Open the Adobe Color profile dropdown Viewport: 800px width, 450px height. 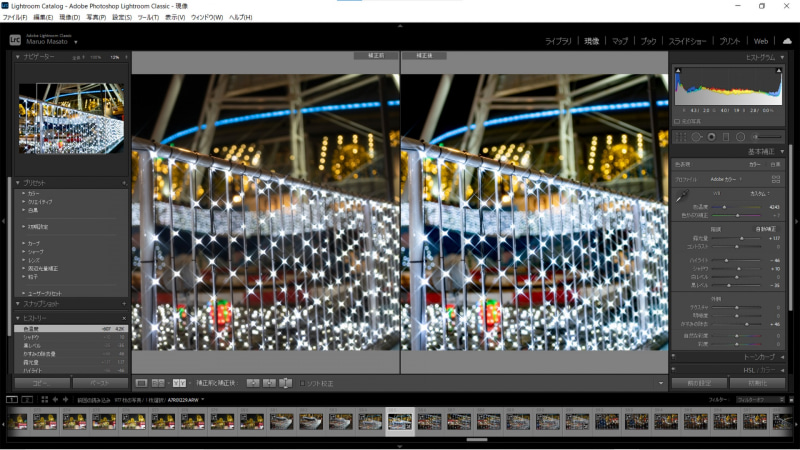pos(727,179)
